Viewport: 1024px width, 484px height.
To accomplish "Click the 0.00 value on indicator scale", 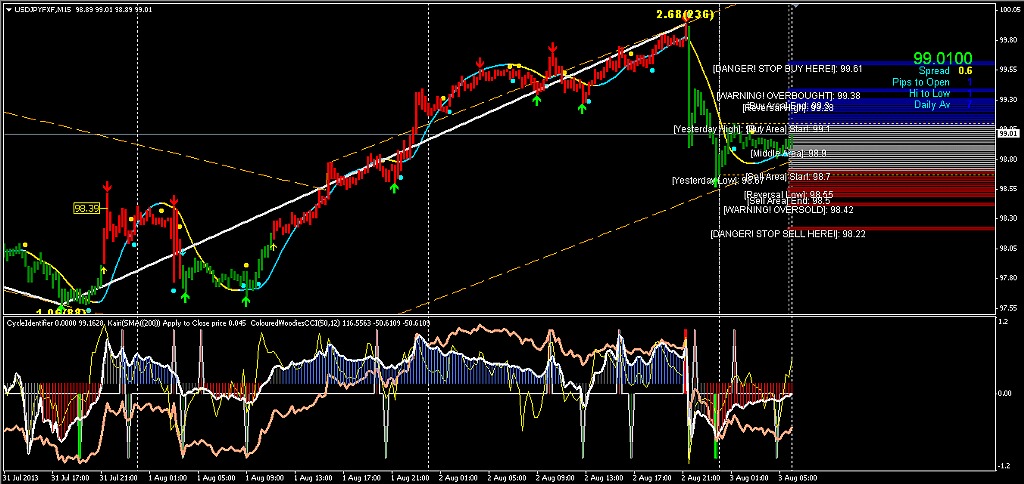I will 1005,393.
